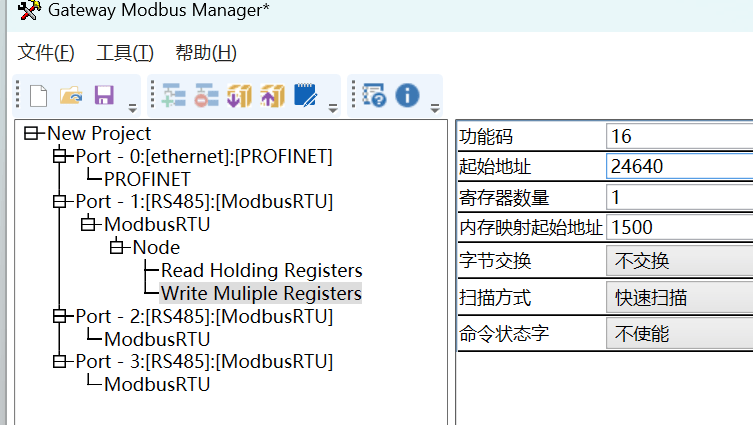Open the blue notepad edit icon
This screenshot has height=425, width=753.
(x=305, y=95)
